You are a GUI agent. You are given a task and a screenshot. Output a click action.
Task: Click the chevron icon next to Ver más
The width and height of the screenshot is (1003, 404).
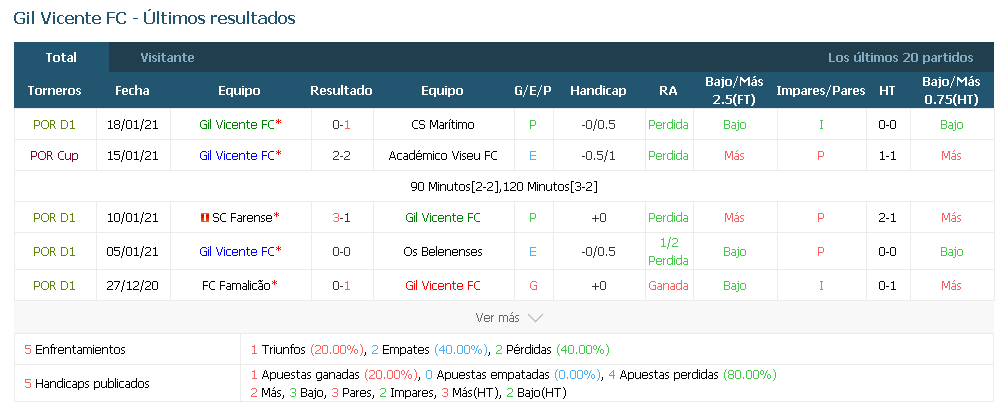[535, 318]
